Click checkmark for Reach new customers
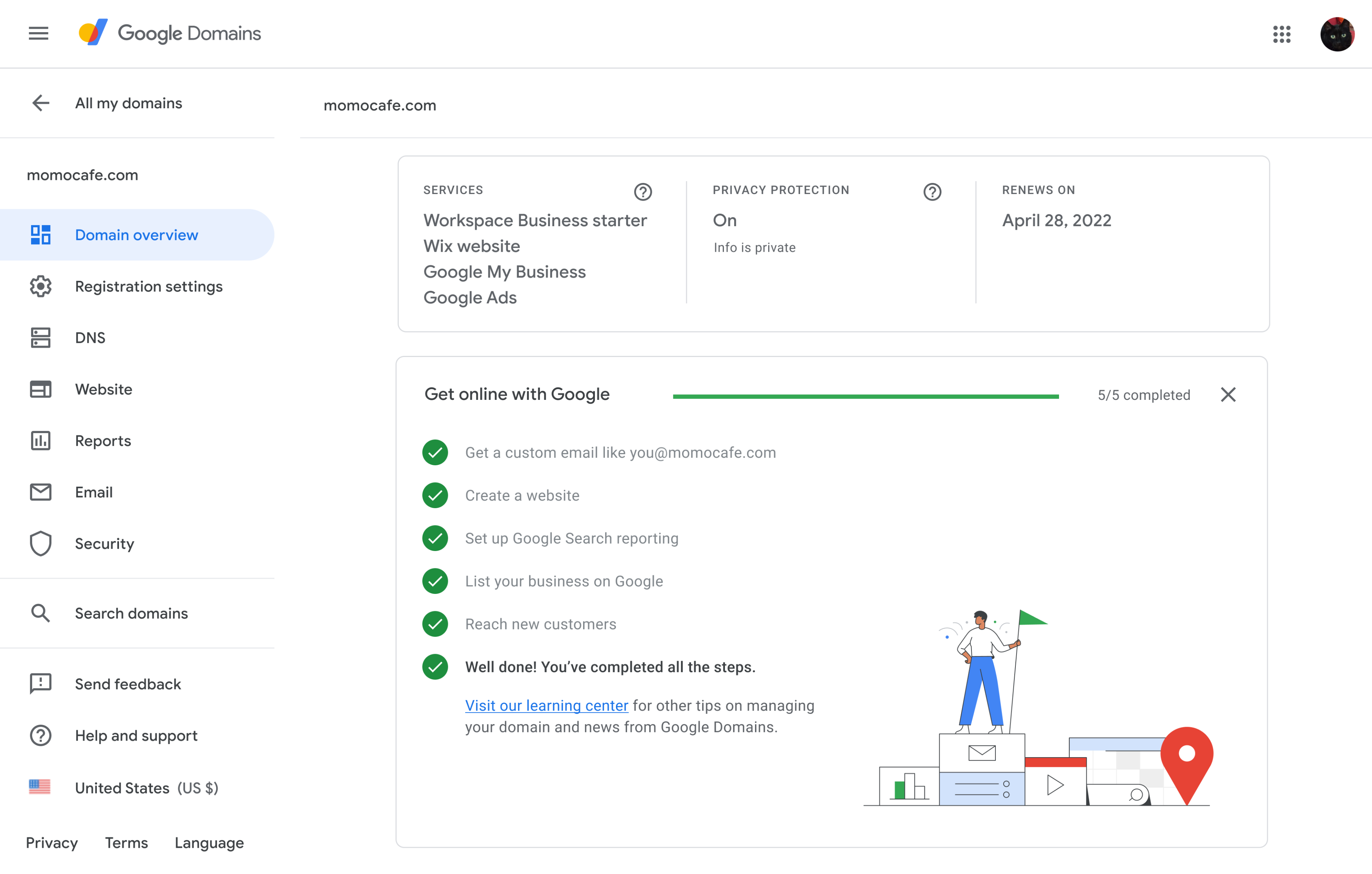This screenshot has width=1372, height=874. [435, 624]
